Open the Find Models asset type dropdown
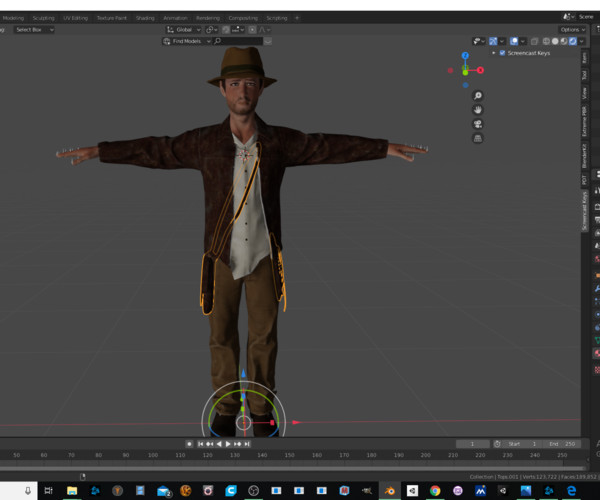Viewport: 600px width, 500px height. [187, 41]
